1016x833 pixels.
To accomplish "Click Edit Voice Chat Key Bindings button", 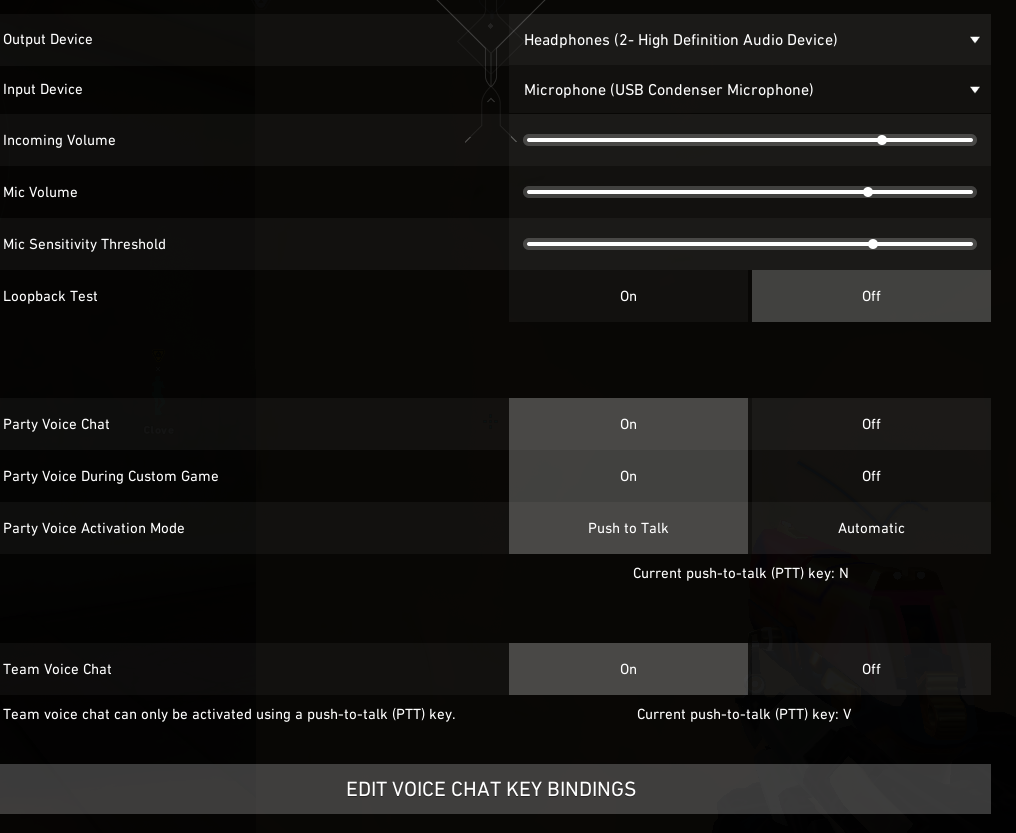I will [491, 789].
